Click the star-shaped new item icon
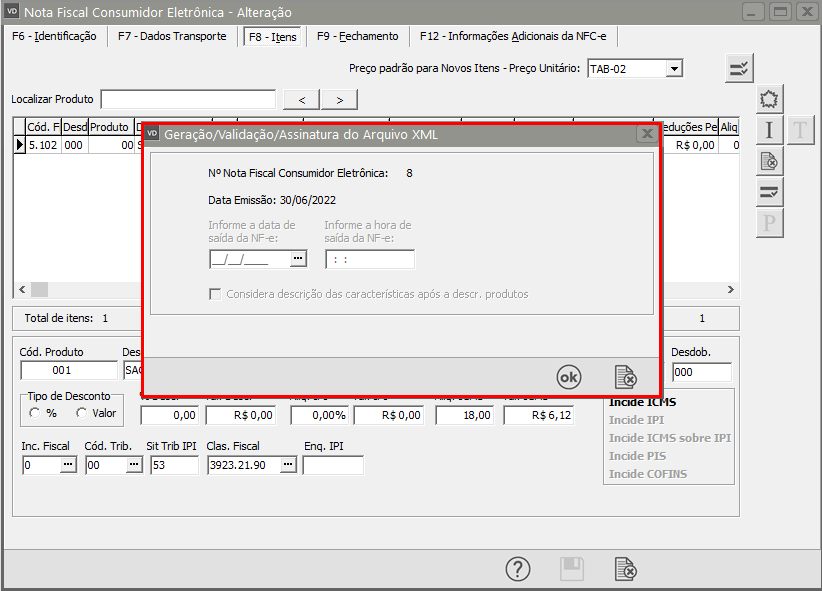 tap(769, 99)
